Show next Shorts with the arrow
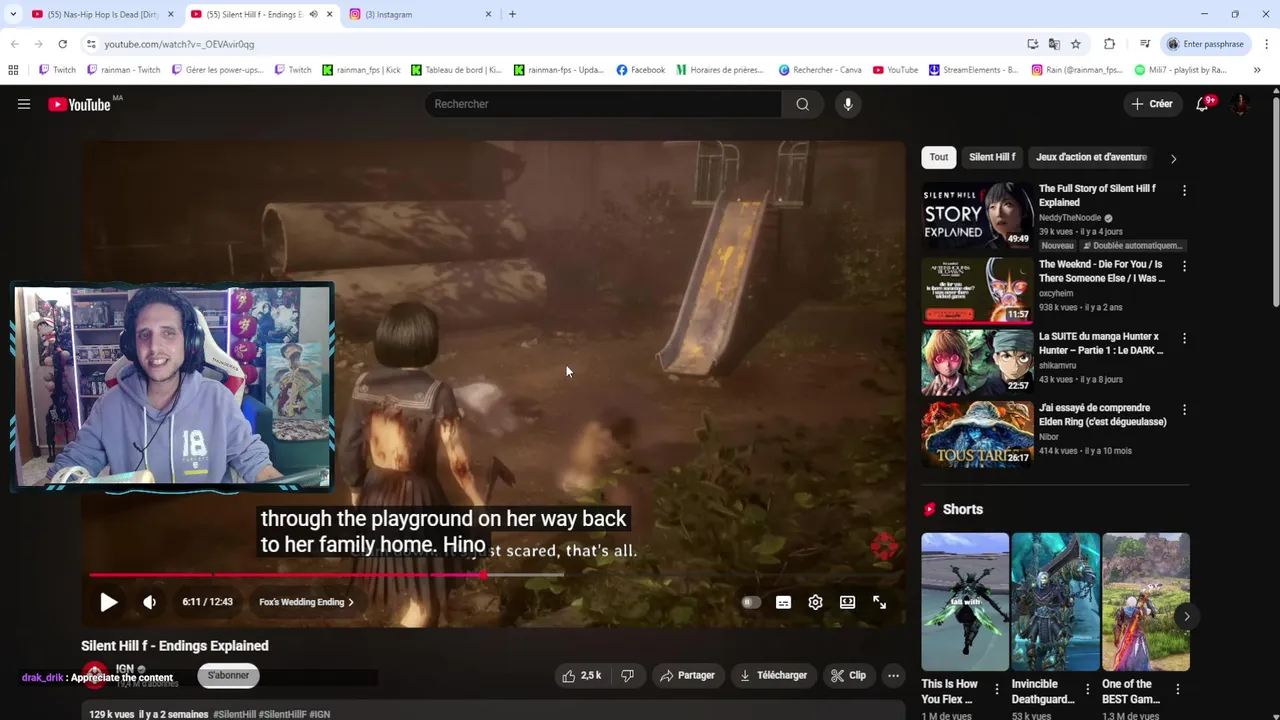This screenshot has width=1280, height=720. pos(1186,616)
